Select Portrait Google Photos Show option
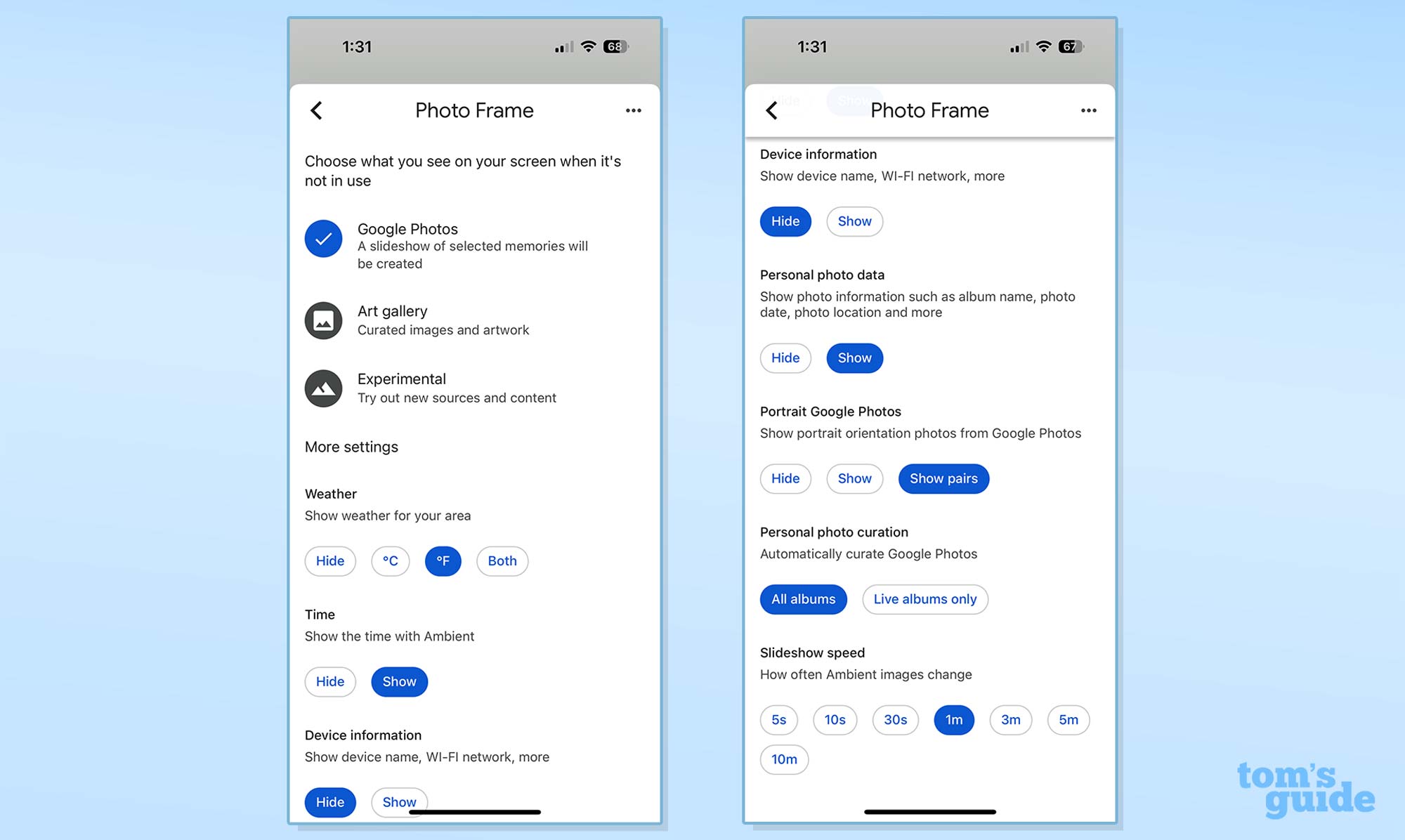The width and height of the screenshot is (1405, 840). (854, 478)
